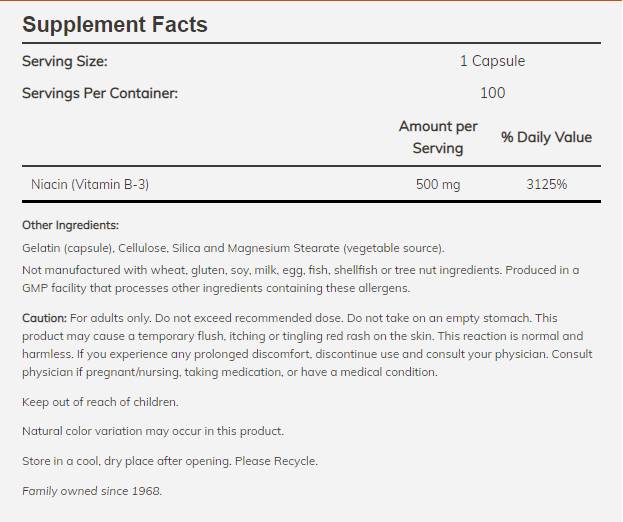Click the bold Caution label

click(x=44, y=318)
